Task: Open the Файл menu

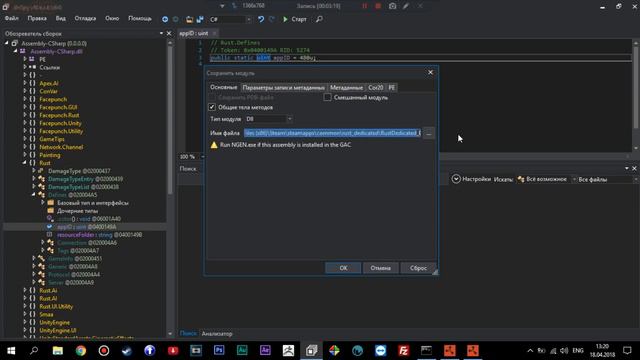Action: coord(11,18)
